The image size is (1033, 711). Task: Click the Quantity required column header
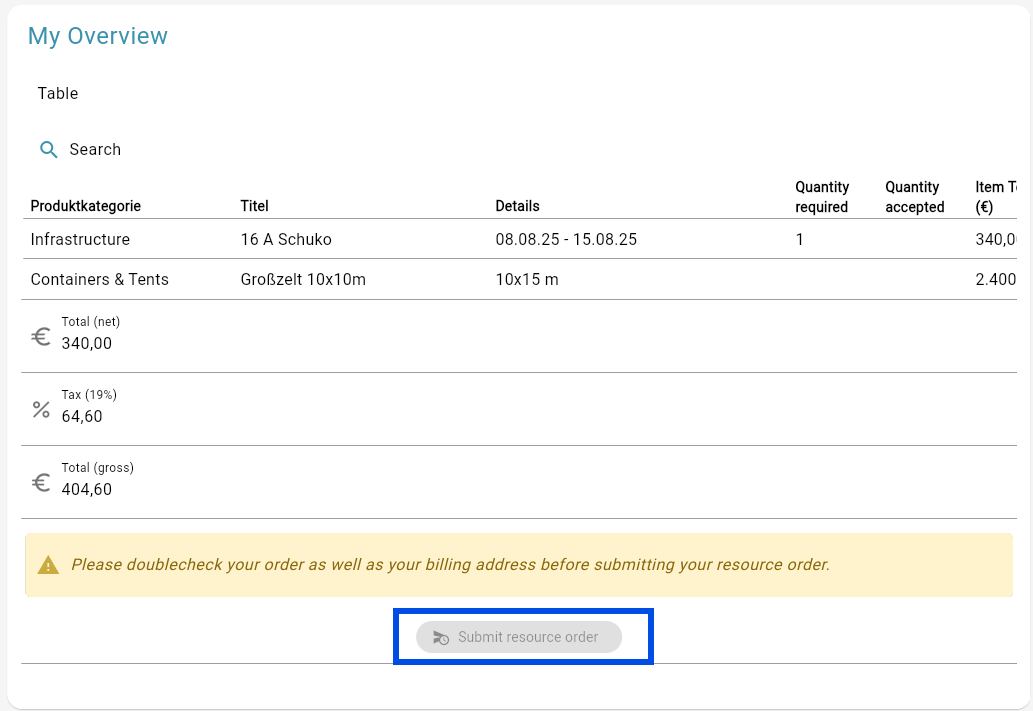[822, 197]
